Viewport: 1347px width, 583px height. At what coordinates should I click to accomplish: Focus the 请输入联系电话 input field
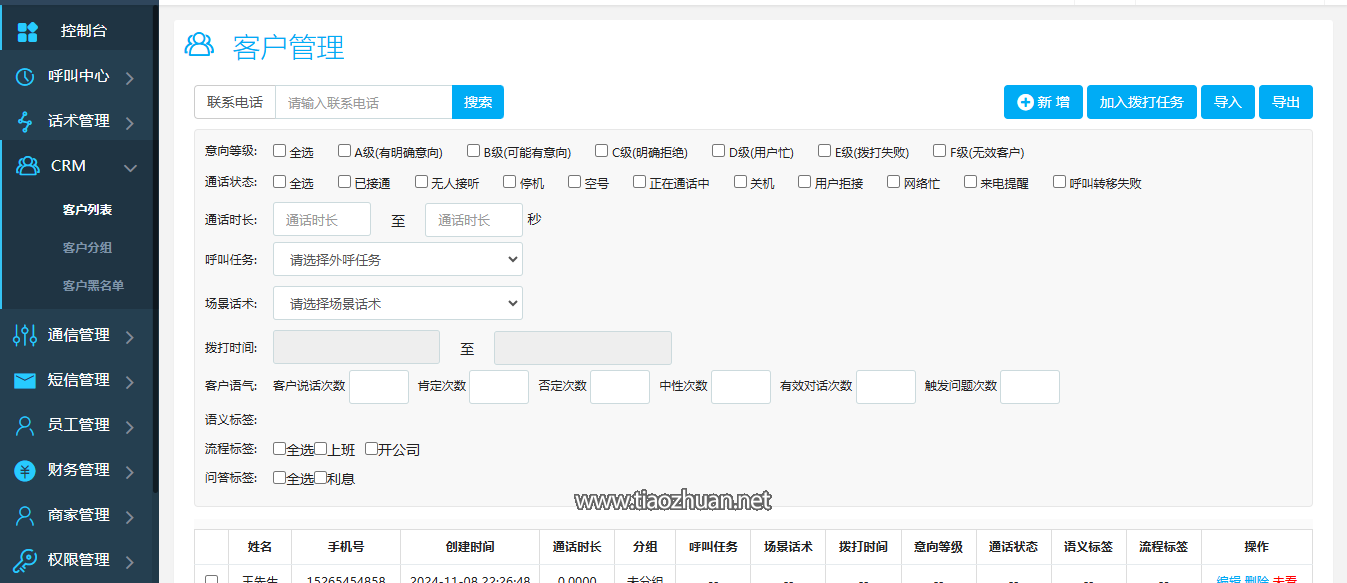363,102
